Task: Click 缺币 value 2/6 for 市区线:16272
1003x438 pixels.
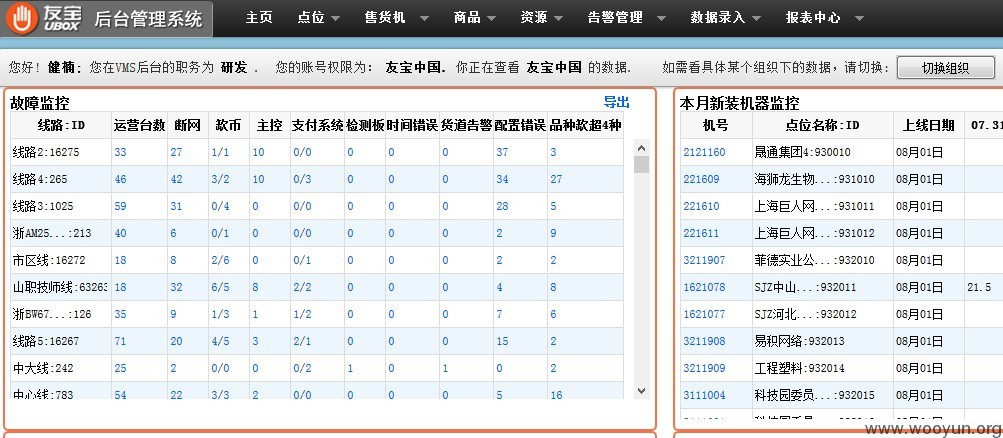Action: [x=221, y=260]
